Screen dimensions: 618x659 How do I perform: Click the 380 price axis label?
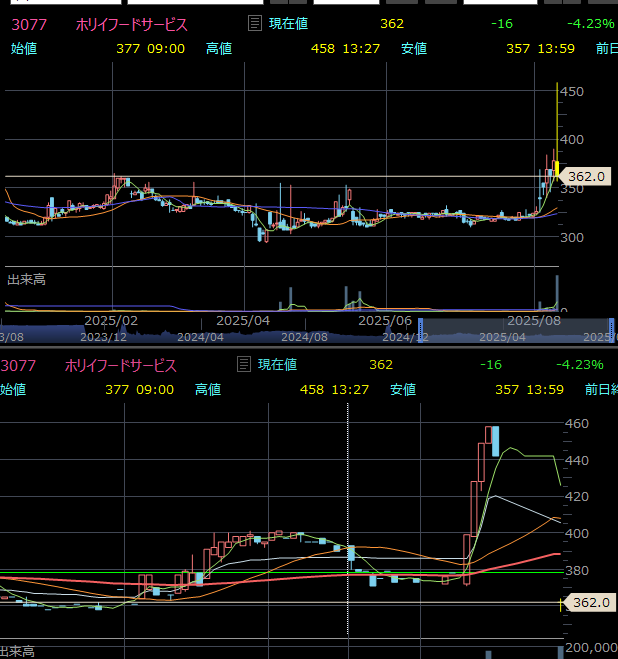point(577,570)
